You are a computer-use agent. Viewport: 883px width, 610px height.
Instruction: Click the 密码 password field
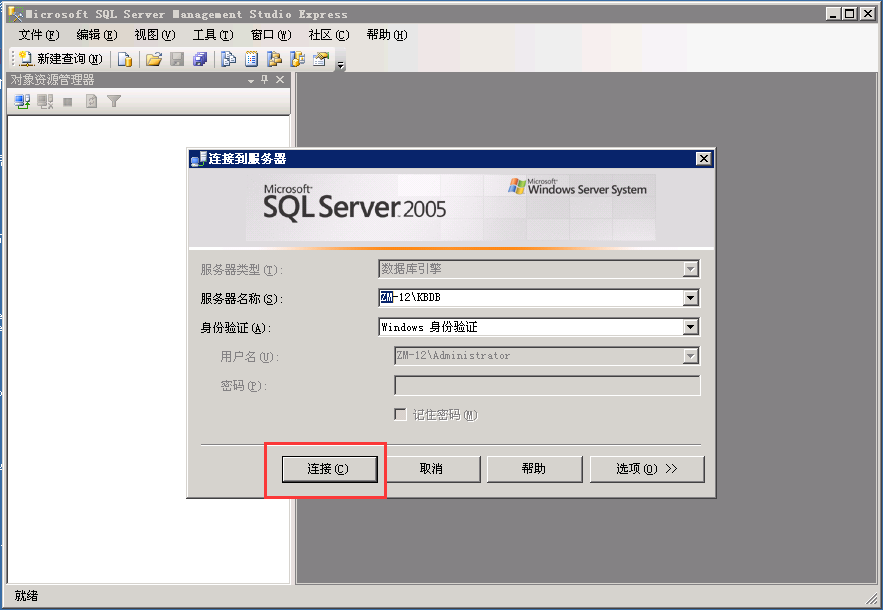(x=547, y=386)
